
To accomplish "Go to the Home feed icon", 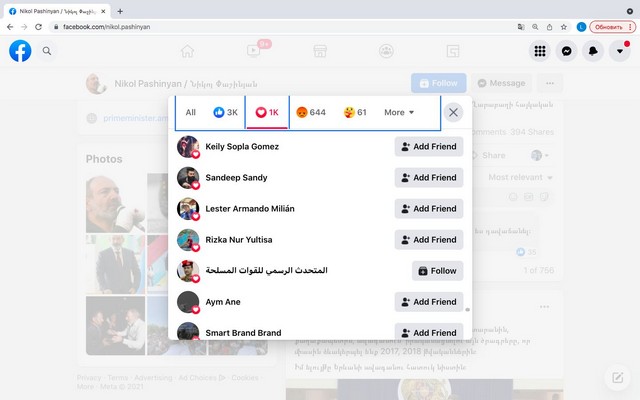I will [187, 51].
